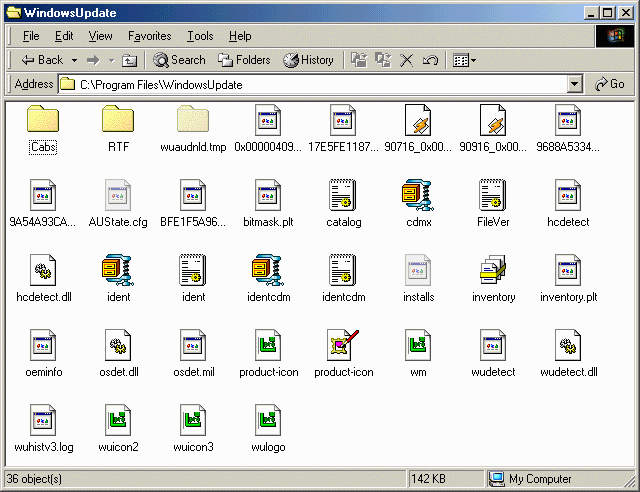Screen dimensions: 640x492
Task: Select the hcdetect.dll file icon
Action: [x=43, y=270]
